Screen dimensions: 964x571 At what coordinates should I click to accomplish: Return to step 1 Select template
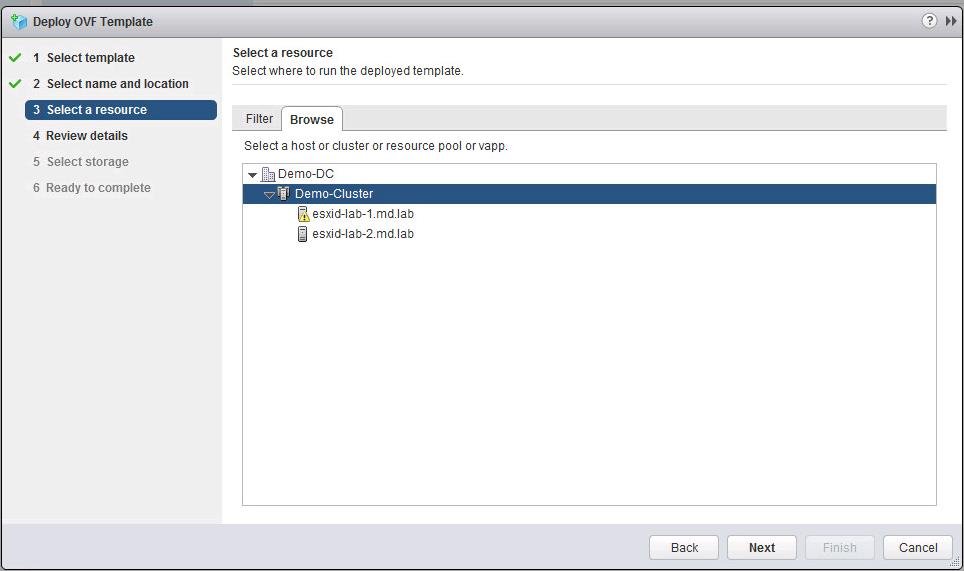90,58
